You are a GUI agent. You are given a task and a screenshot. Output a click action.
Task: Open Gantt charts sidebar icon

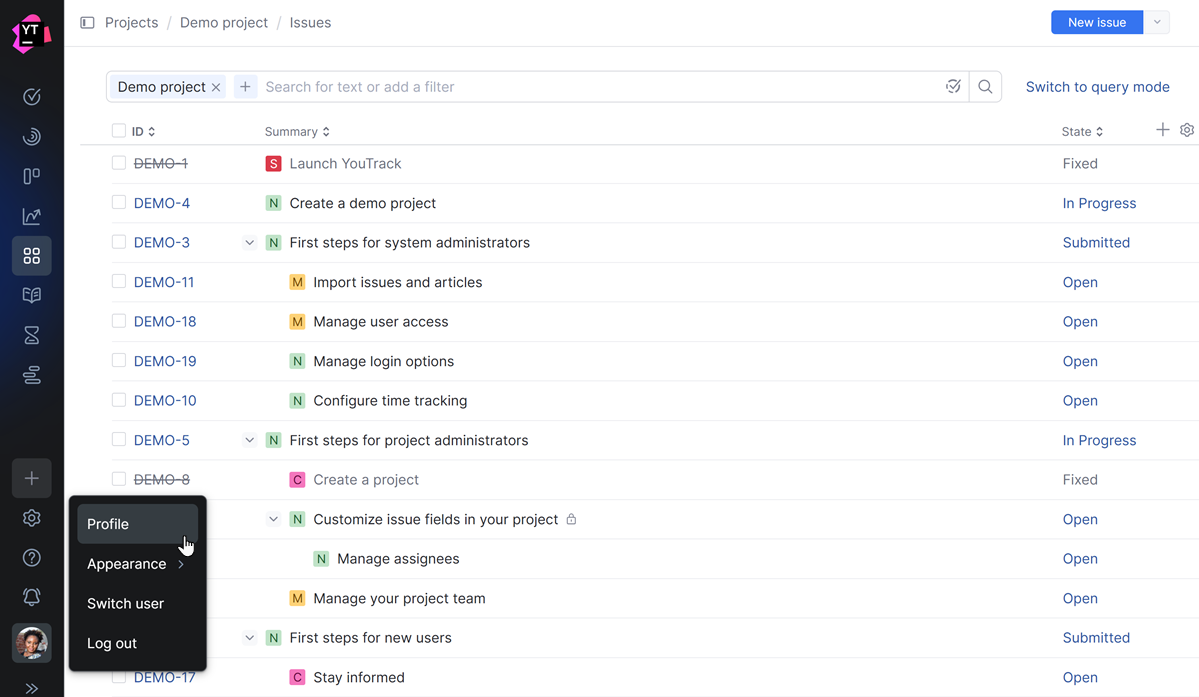(31, 376)
